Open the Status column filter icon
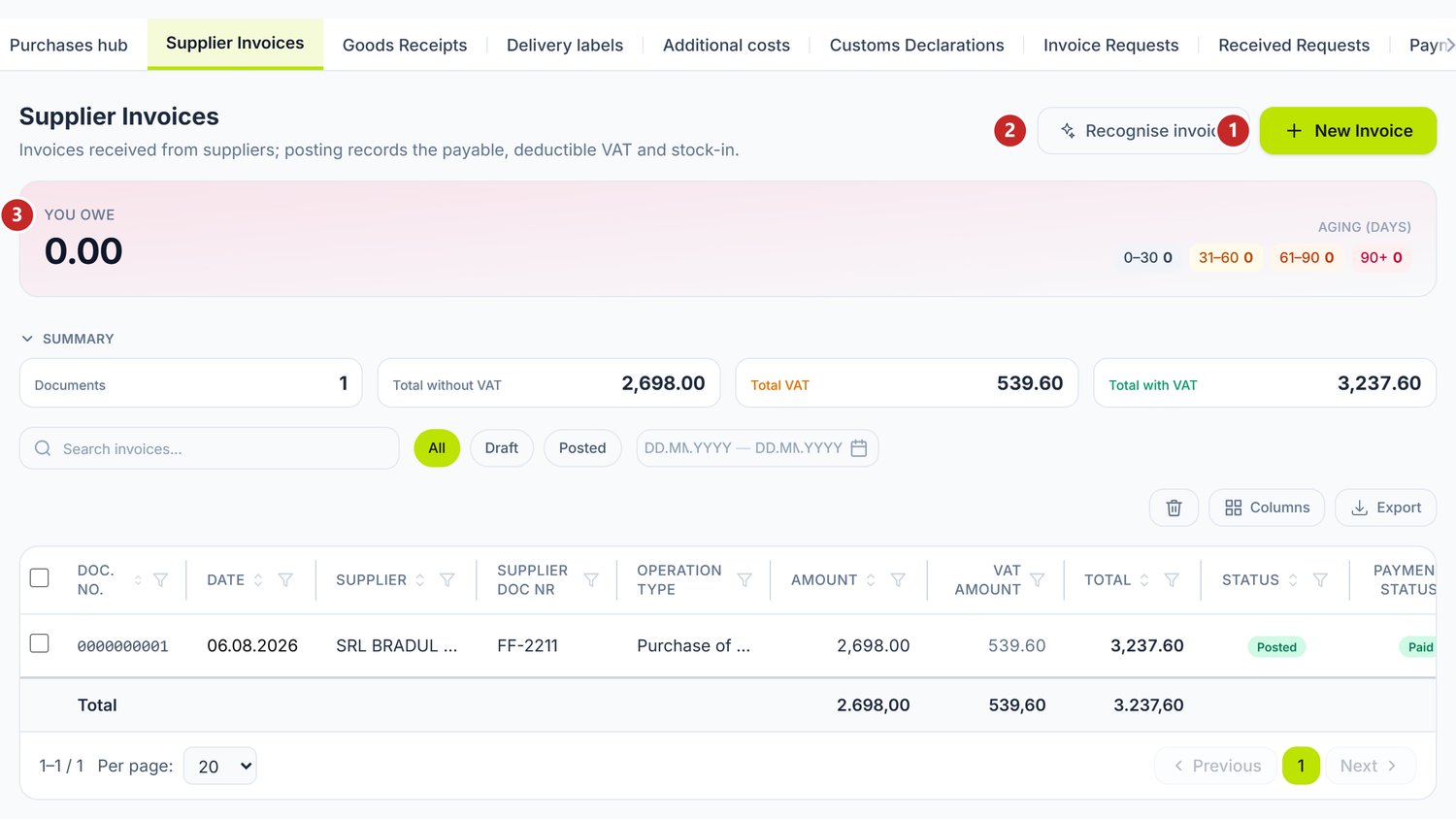The image size is (1456, 819). point(1320,580)
